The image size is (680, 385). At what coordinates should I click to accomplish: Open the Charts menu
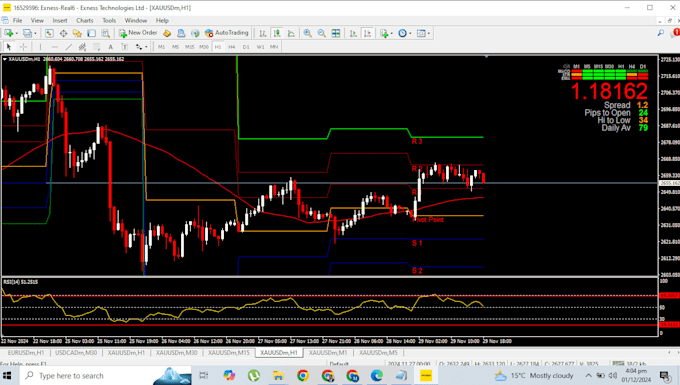[85, 20]
